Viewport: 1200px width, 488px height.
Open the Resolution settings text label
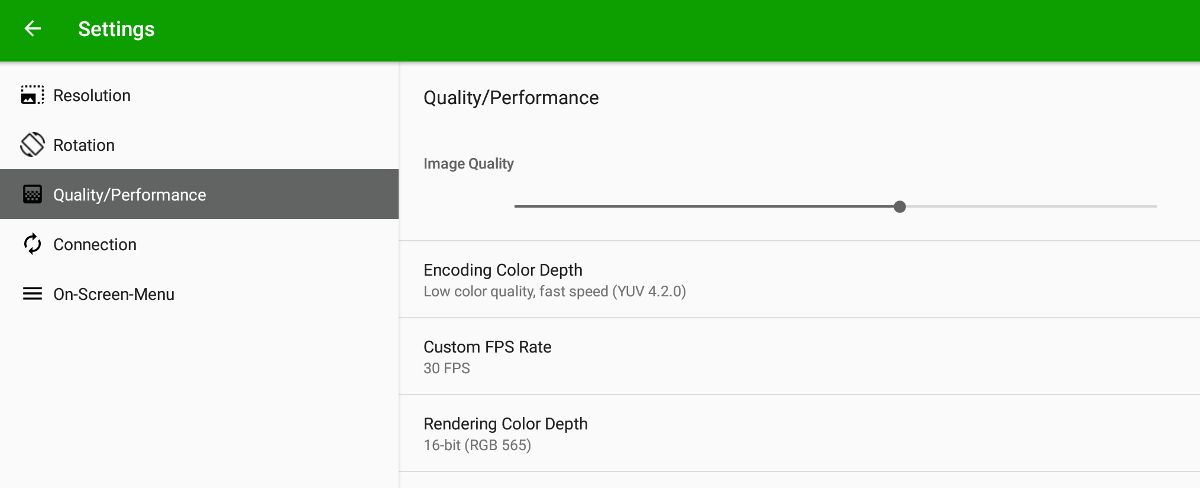(x=92, y=95)
